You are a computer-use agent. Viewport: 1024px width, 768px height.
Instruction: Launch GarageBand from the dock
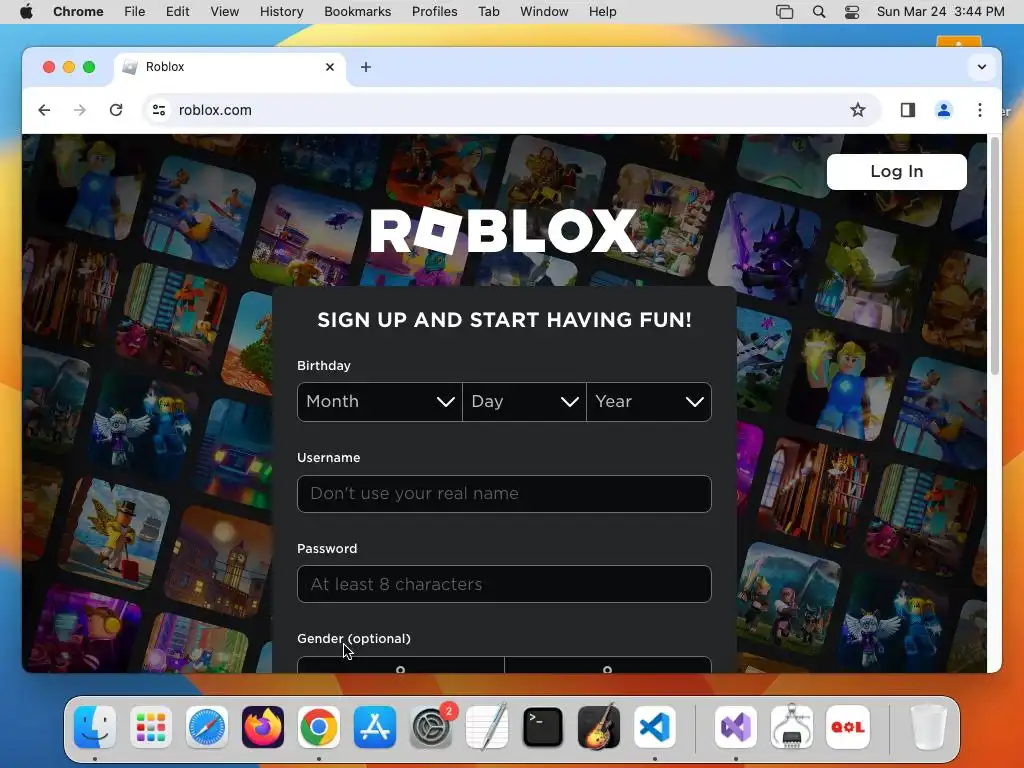tap(599, 727)
